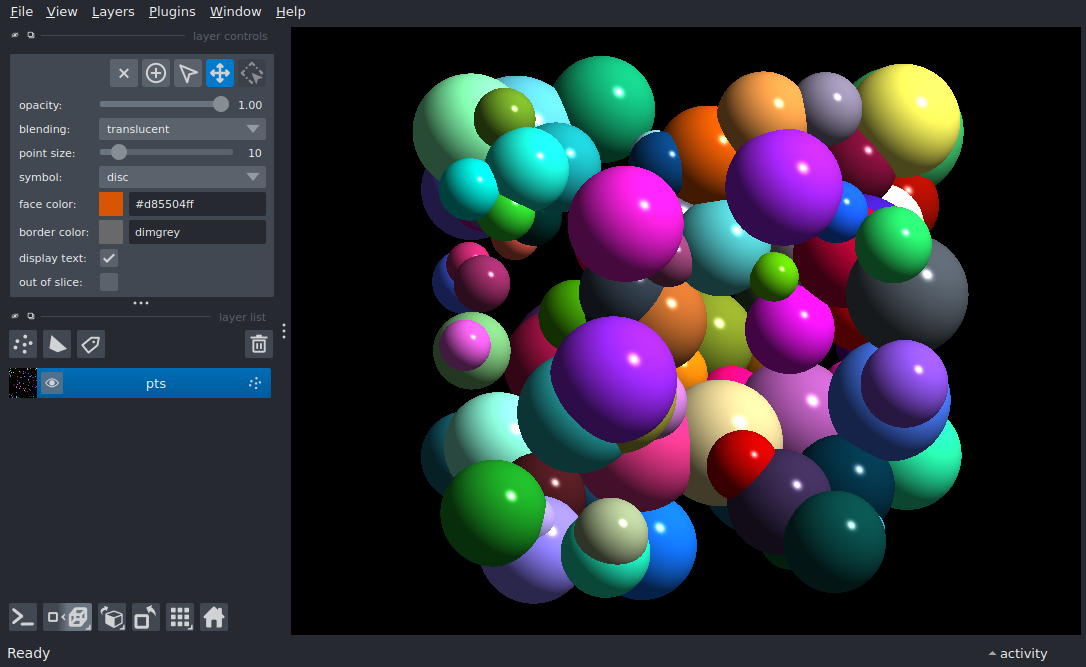
Task: Click the 'layer controls' panel title
Action: pos(230,36)
